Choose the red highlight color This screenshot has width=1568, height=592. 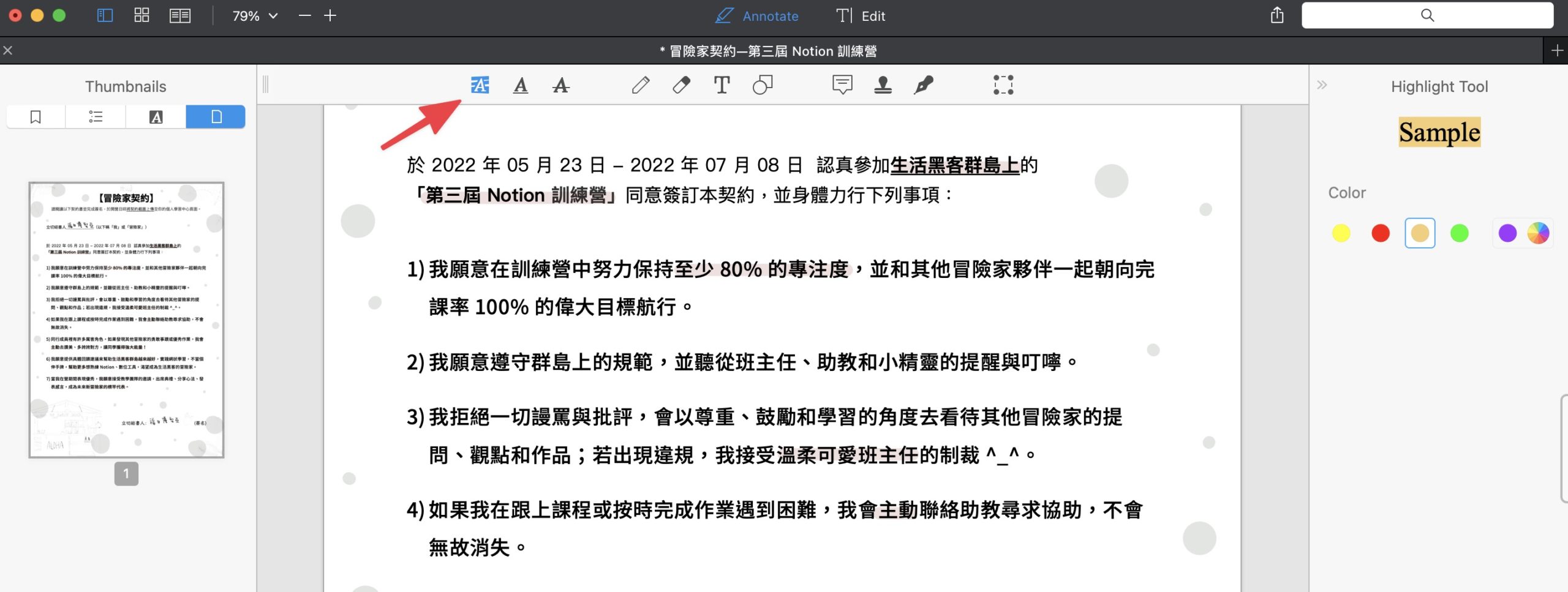pos(1381,233)
